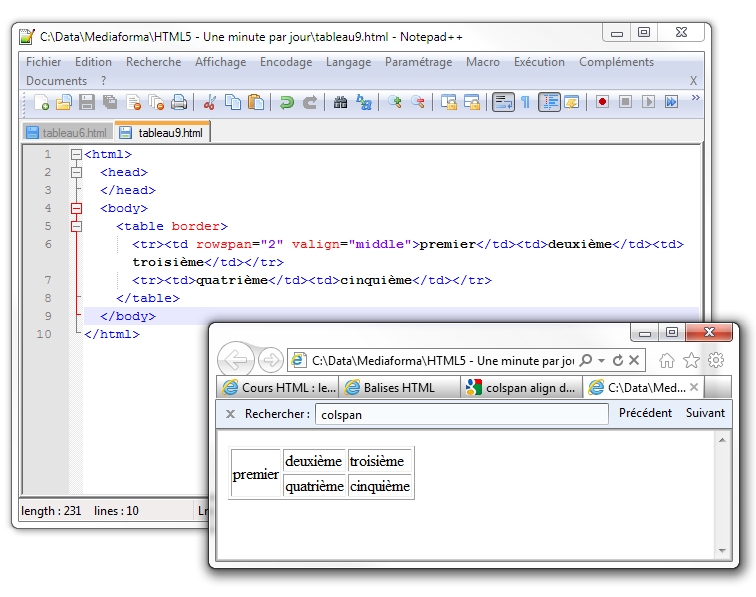Viewport: 756px width, 597px height.
Task: Collapse the body tag fold marker
Action: pos(76,209)
